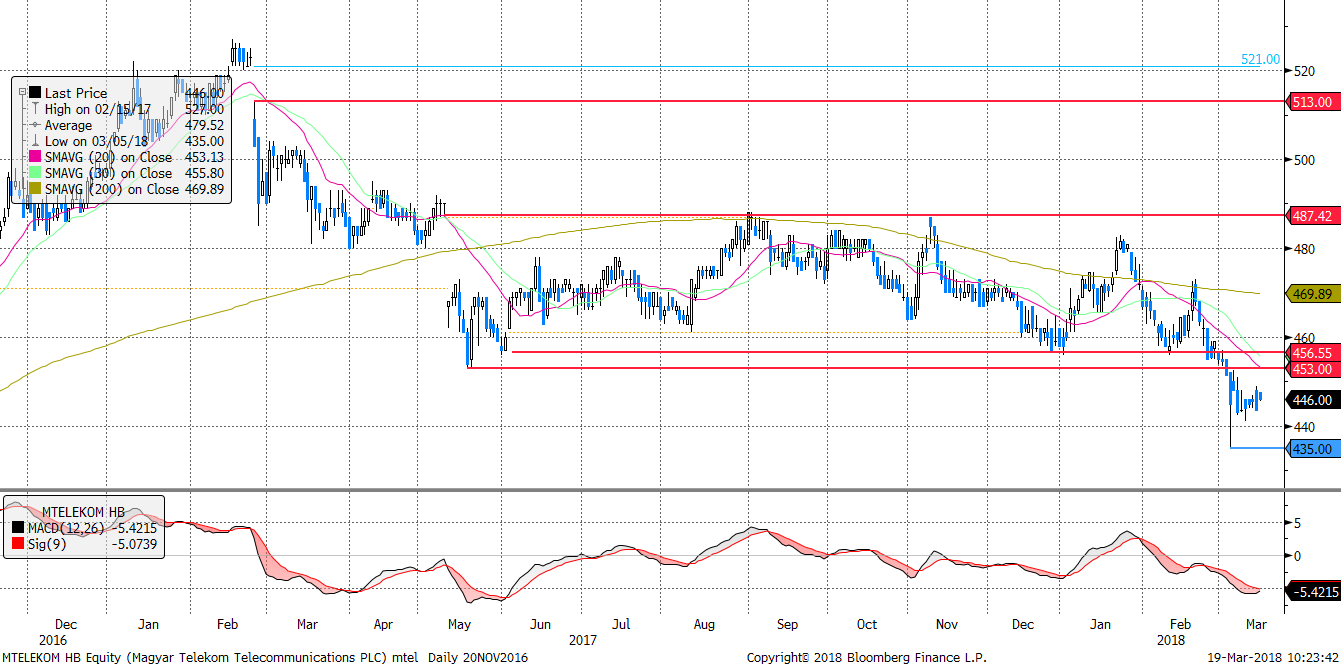
Task: Click the 'Jun' month label on time axis
Action: pos(539,624)
